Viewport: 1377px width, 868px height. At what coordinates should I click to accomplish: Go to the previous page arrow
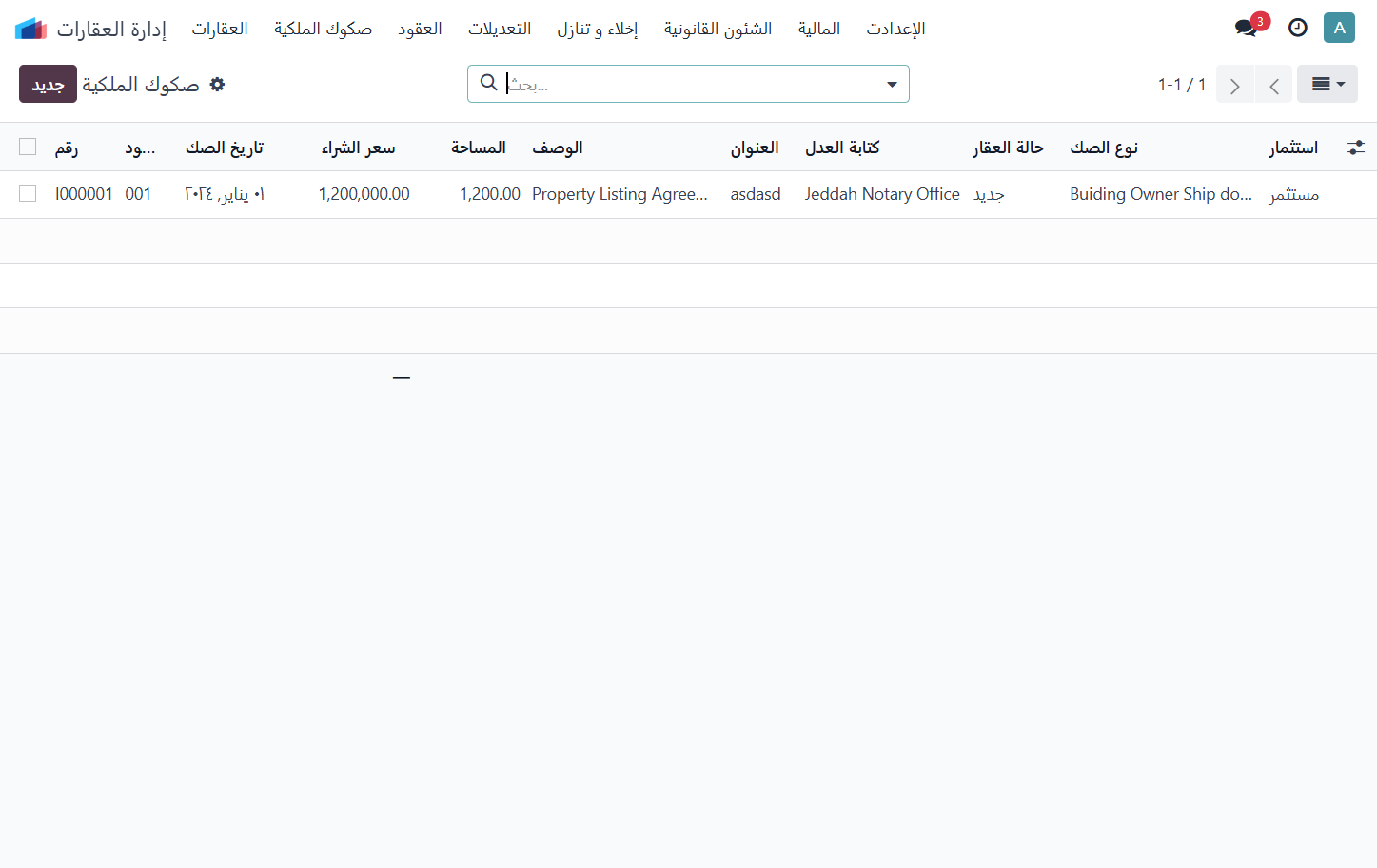[x=1273, y=85]
